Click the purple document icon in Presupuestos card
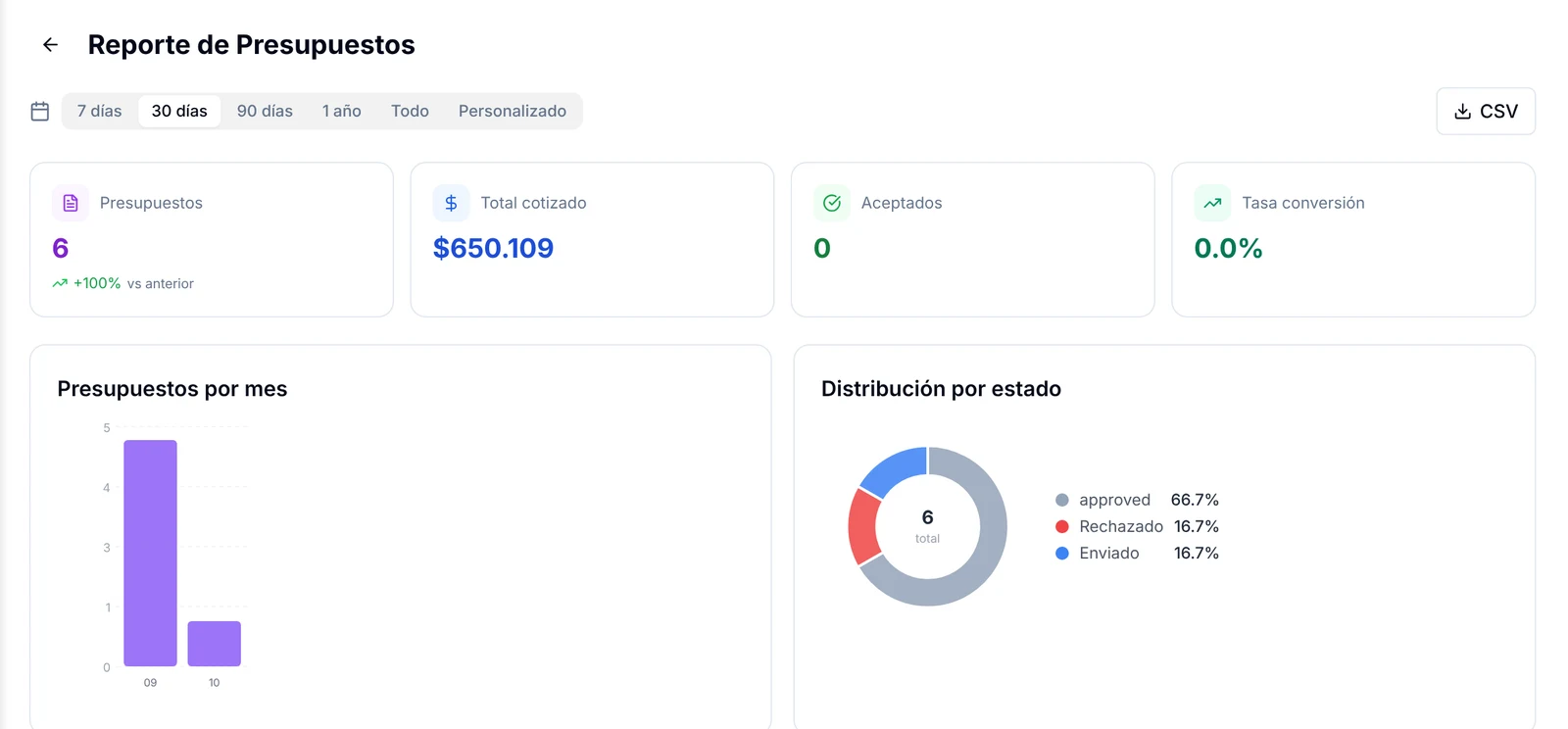 [x=71, y=203]
